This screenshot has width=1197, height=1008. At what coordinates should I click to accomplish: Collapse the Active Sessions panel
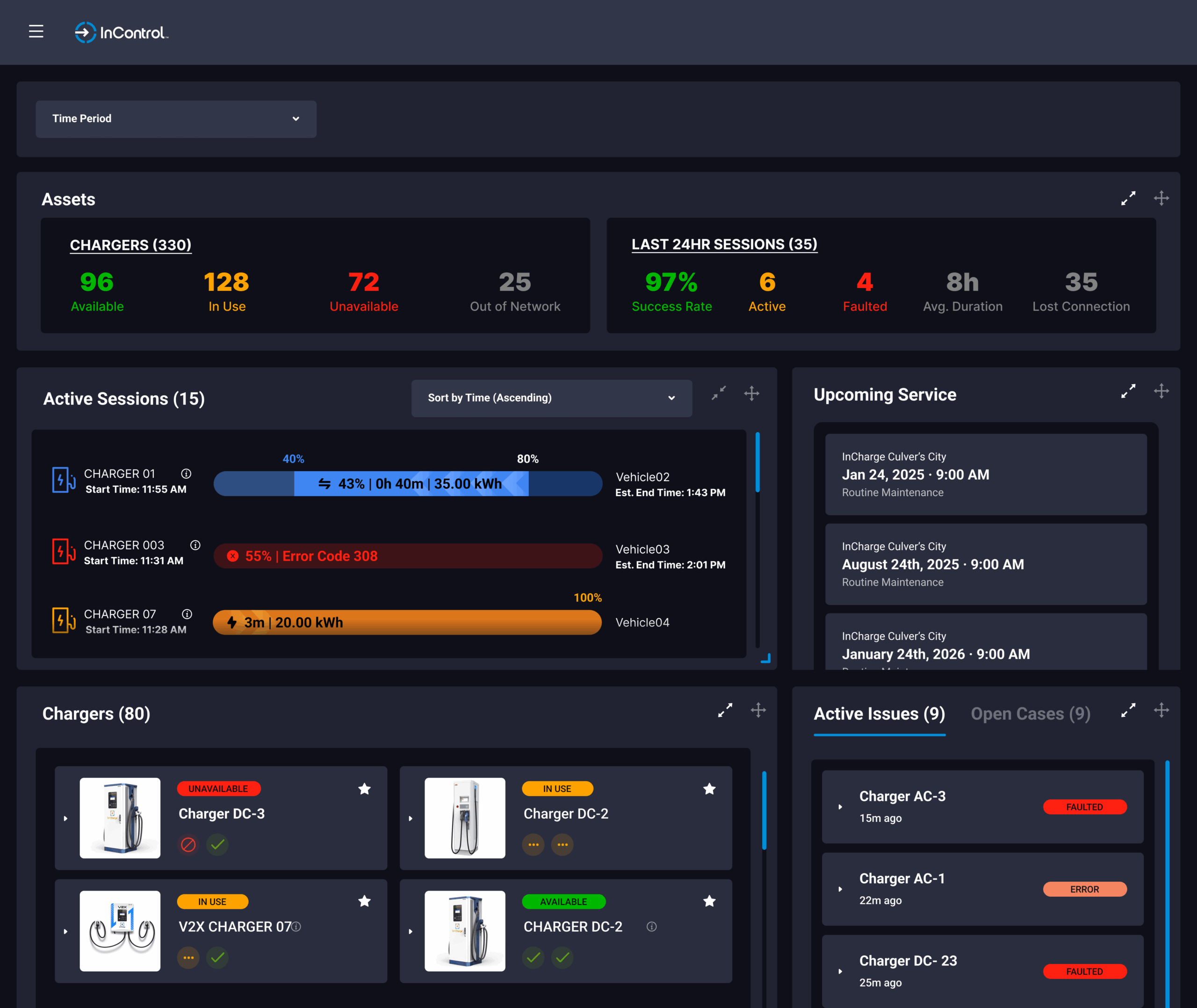(x=719, y=393)
